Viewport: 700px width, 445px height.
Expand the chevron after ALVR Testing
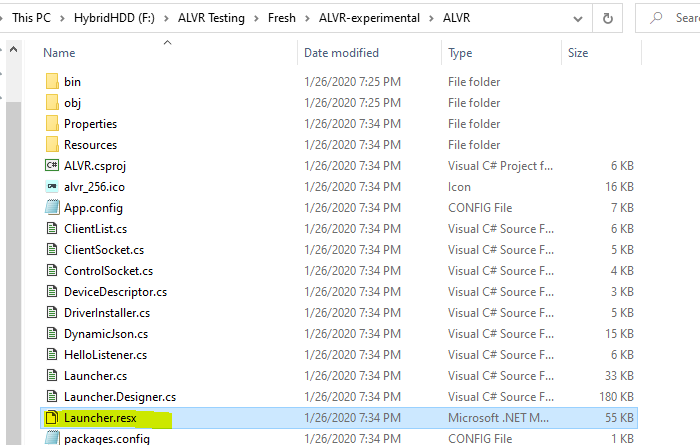click(256, 18)
